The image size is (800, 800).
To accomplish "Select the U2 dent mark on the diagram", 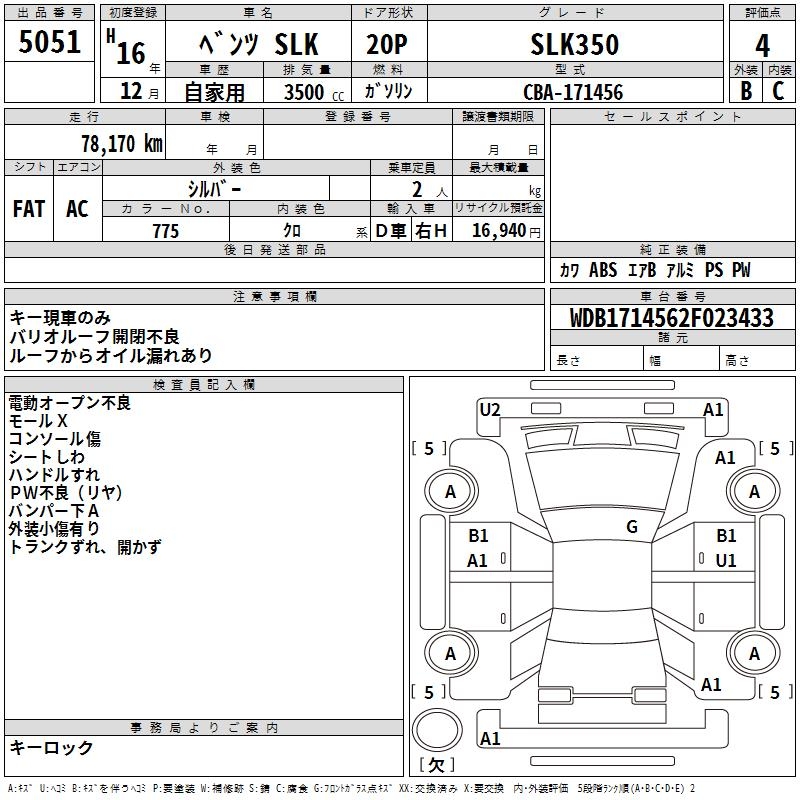I will coord(490,409).
